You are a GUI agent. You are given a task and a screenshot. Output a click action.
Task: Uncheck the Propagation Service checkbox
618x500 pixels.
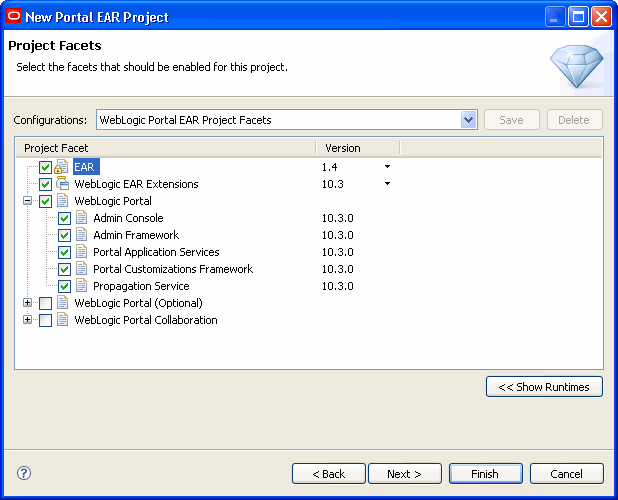coord(64,286)
